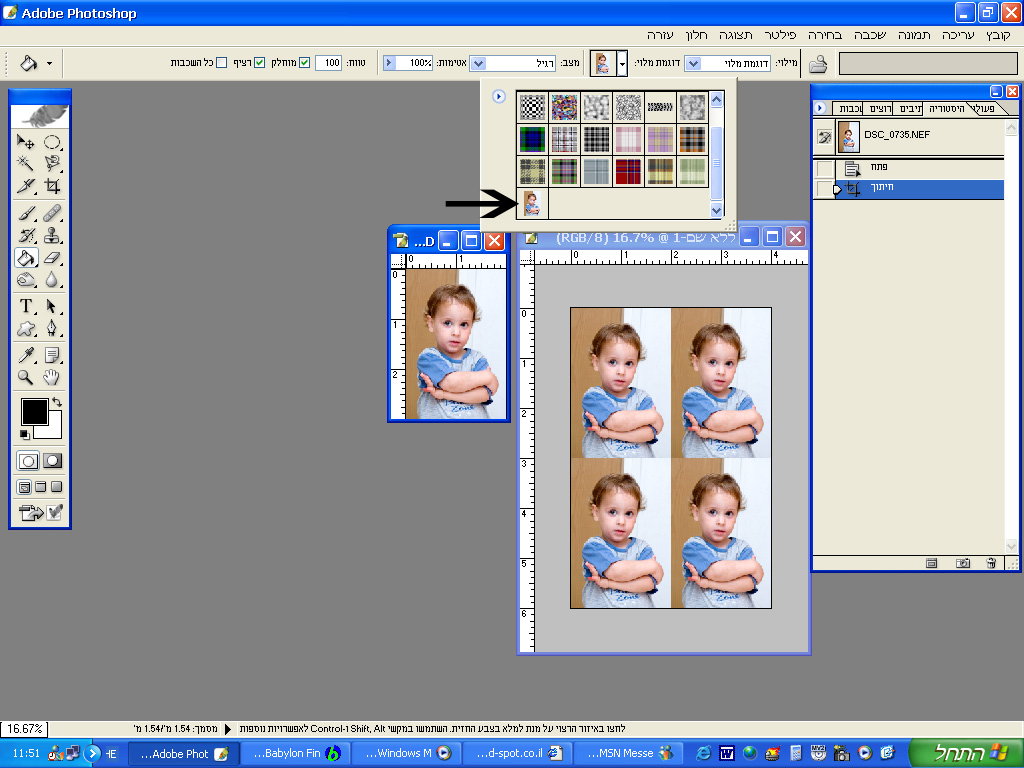Switch to the נתיבים tab
Screen dimensions: 1024x768
pyautogui.click(x=910, y=108)
